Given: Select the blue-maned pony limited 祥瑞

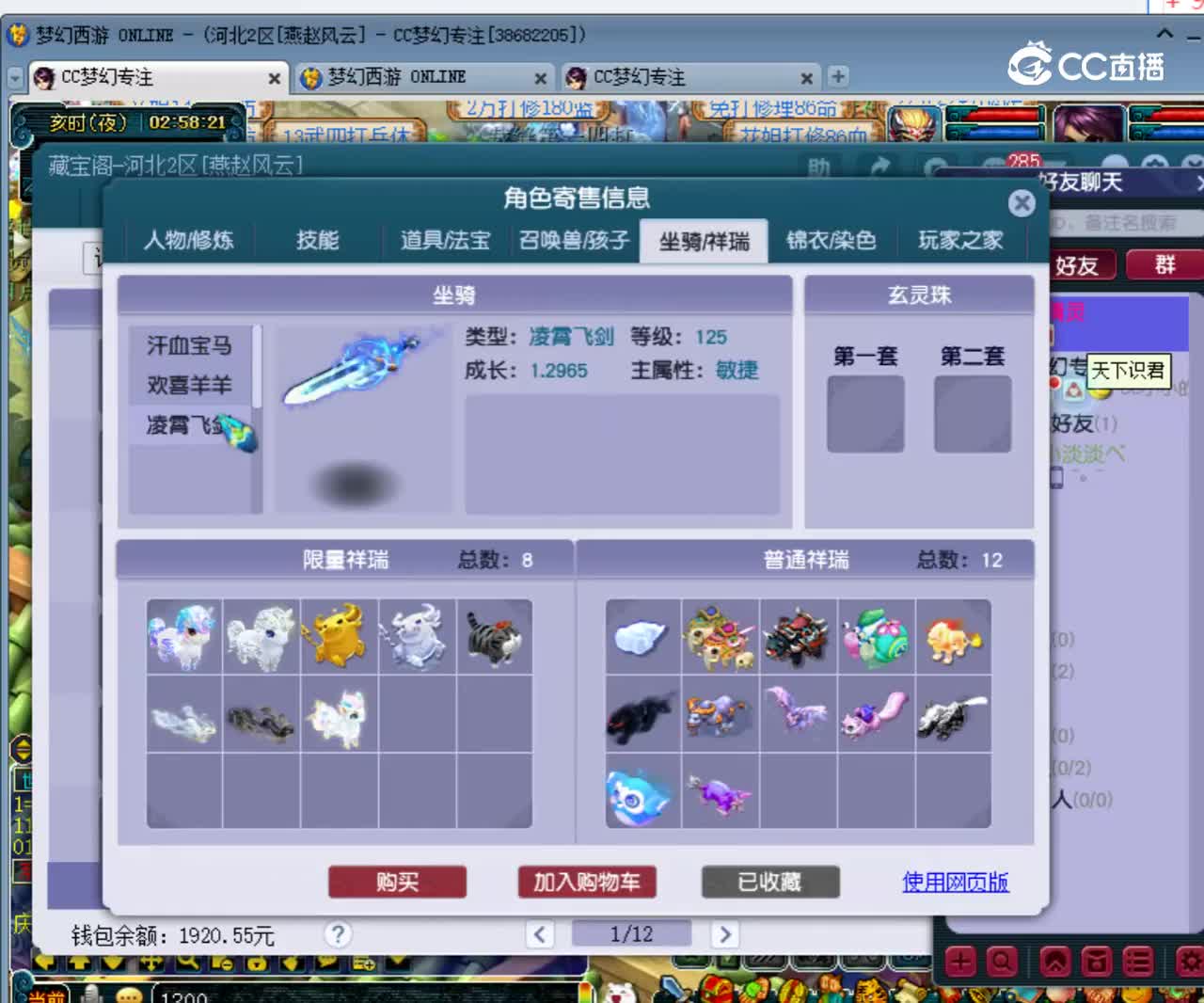Looking at the screenshot, I should tap(184, 637).
